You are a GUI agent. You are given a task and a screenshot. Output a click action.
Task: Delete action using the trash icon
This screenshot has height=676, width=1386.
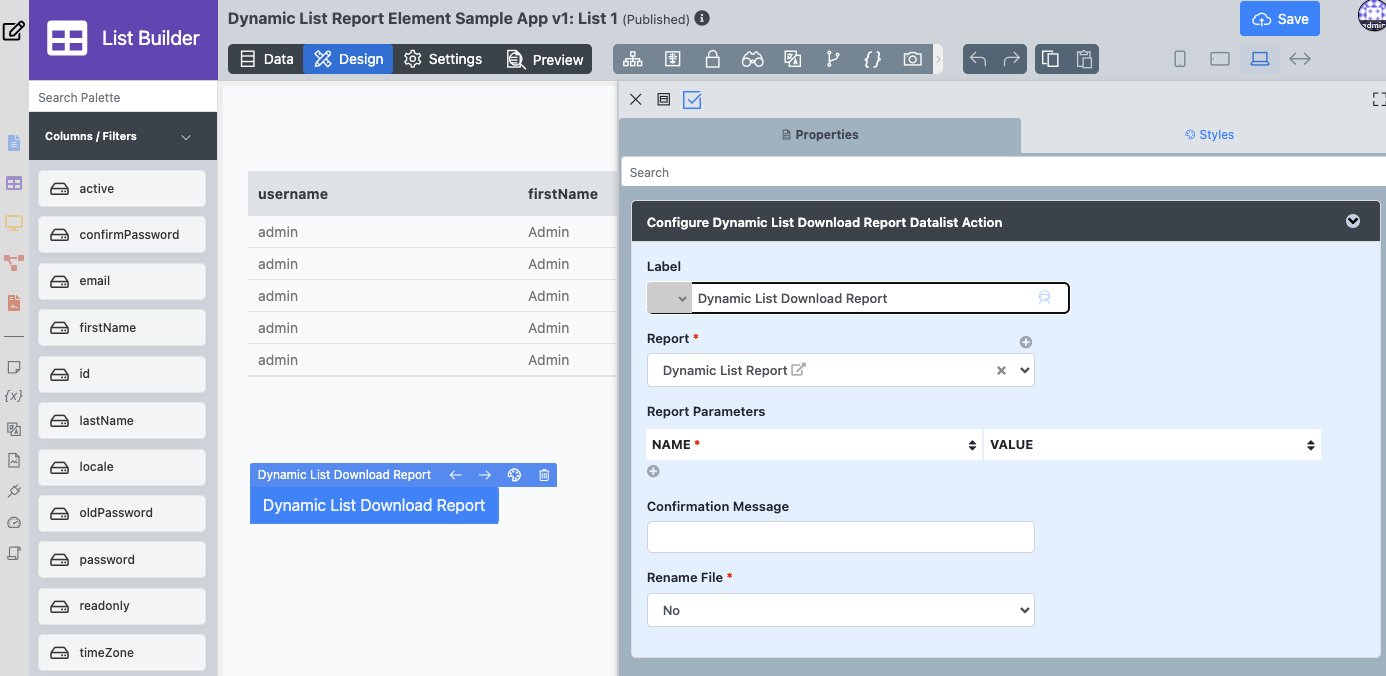pos(544,475)
